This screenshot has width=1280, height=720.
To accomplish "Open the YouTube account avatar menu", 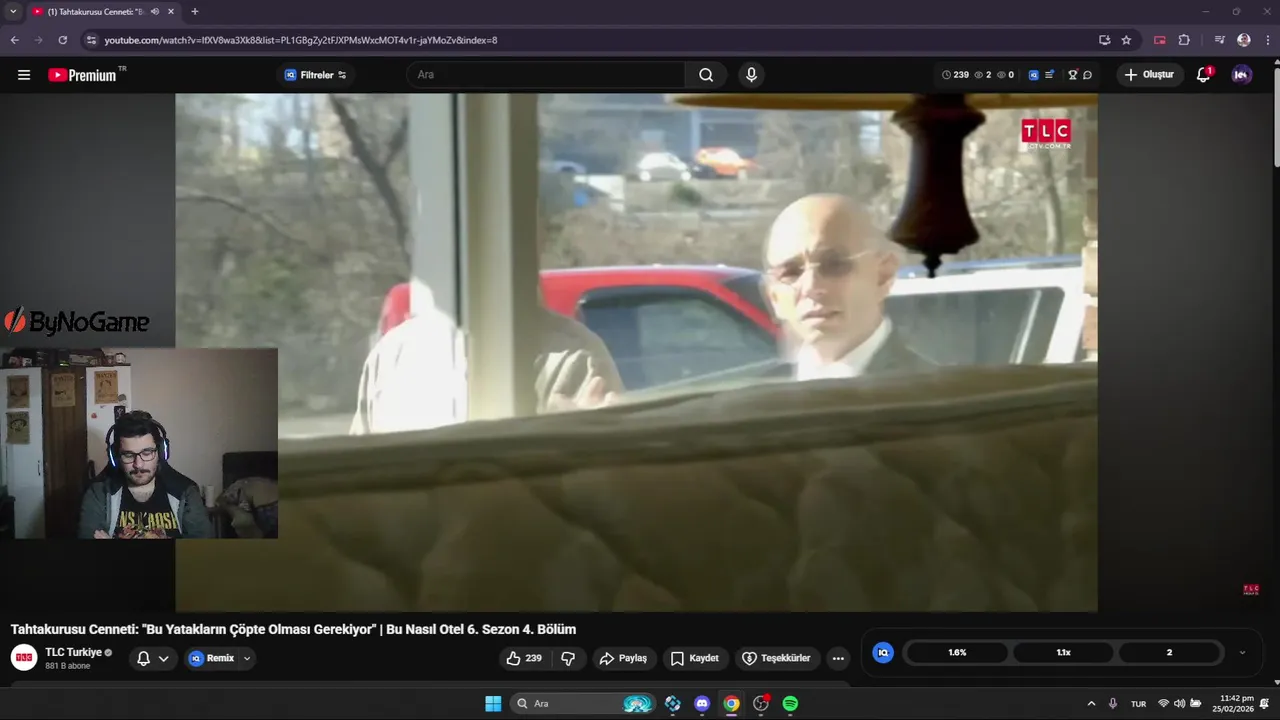I will pyautogui.click(x=1242, y=75).
